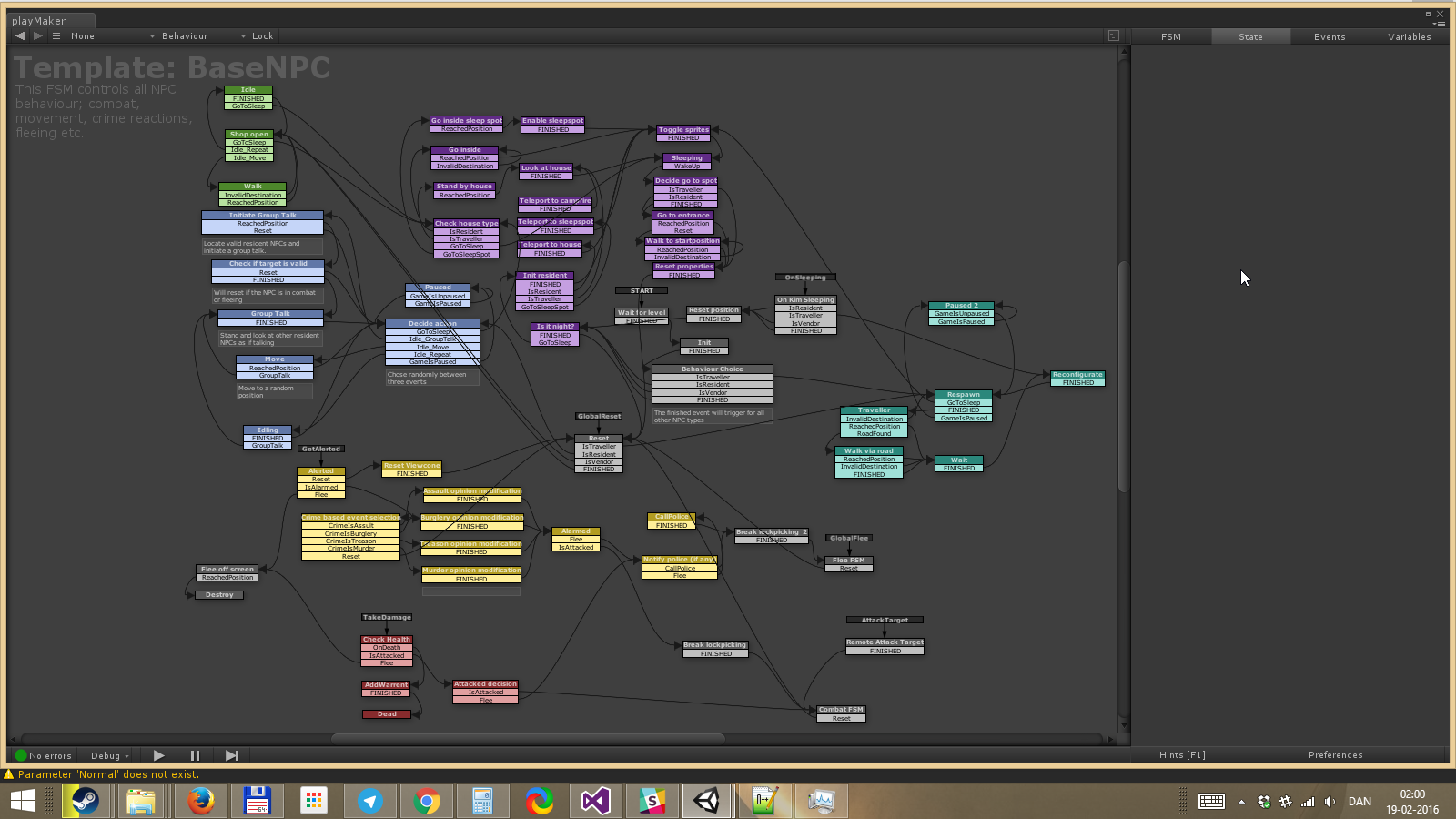Select the playMaker window tab
The image size is (1456, 819).
tap(50, 21)
